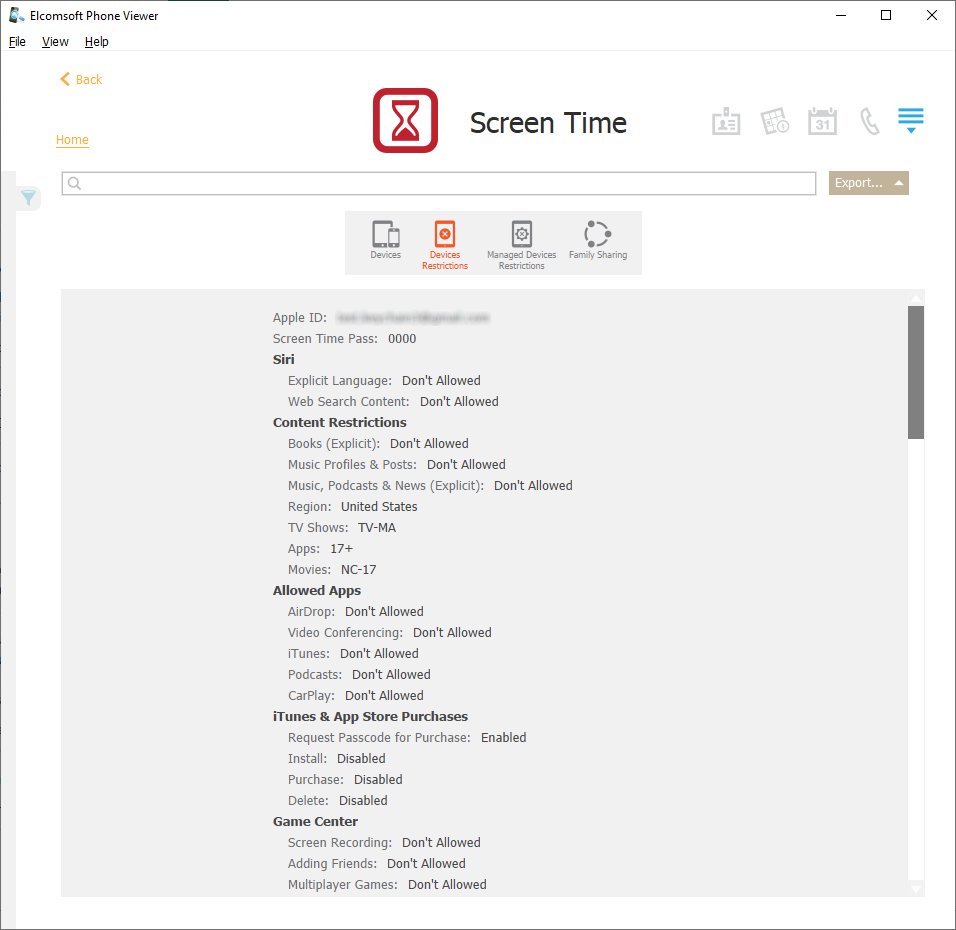Click the contacts card icon

point(726,122)
